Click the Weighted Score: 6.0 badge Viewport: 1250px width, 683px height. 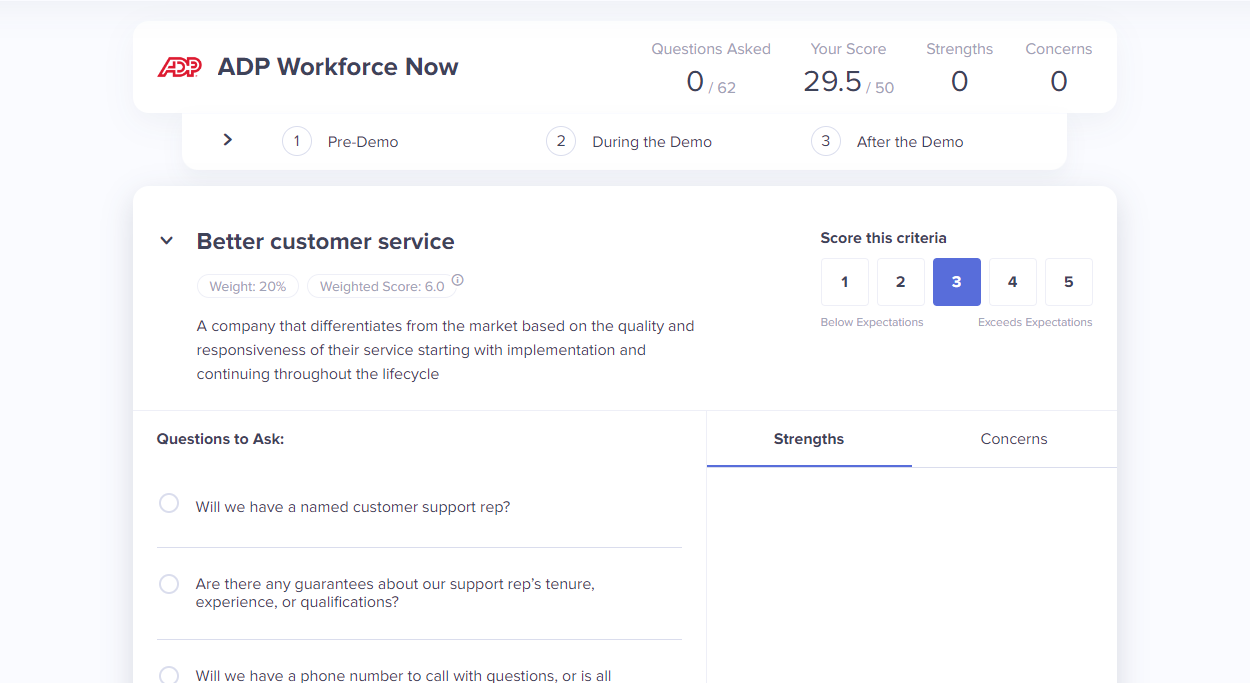click(x=382, y=286)
